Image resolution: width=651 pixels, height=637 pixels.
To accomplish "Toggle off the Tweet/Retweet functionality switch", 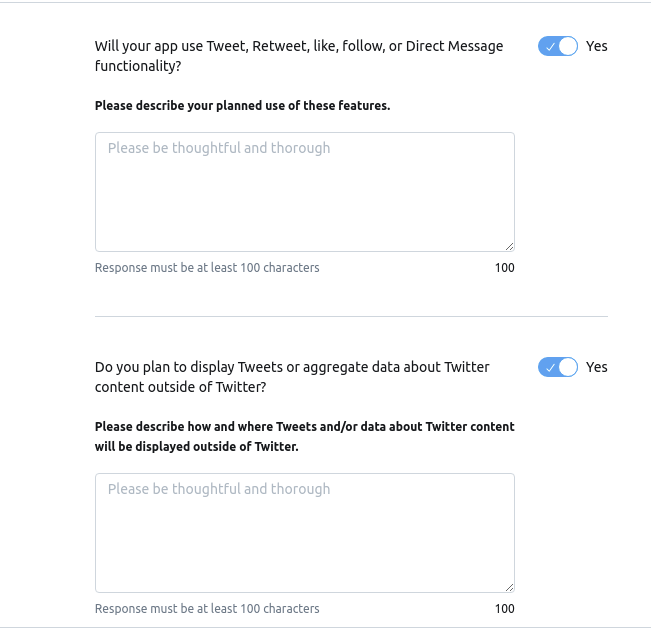I will 558,46.
